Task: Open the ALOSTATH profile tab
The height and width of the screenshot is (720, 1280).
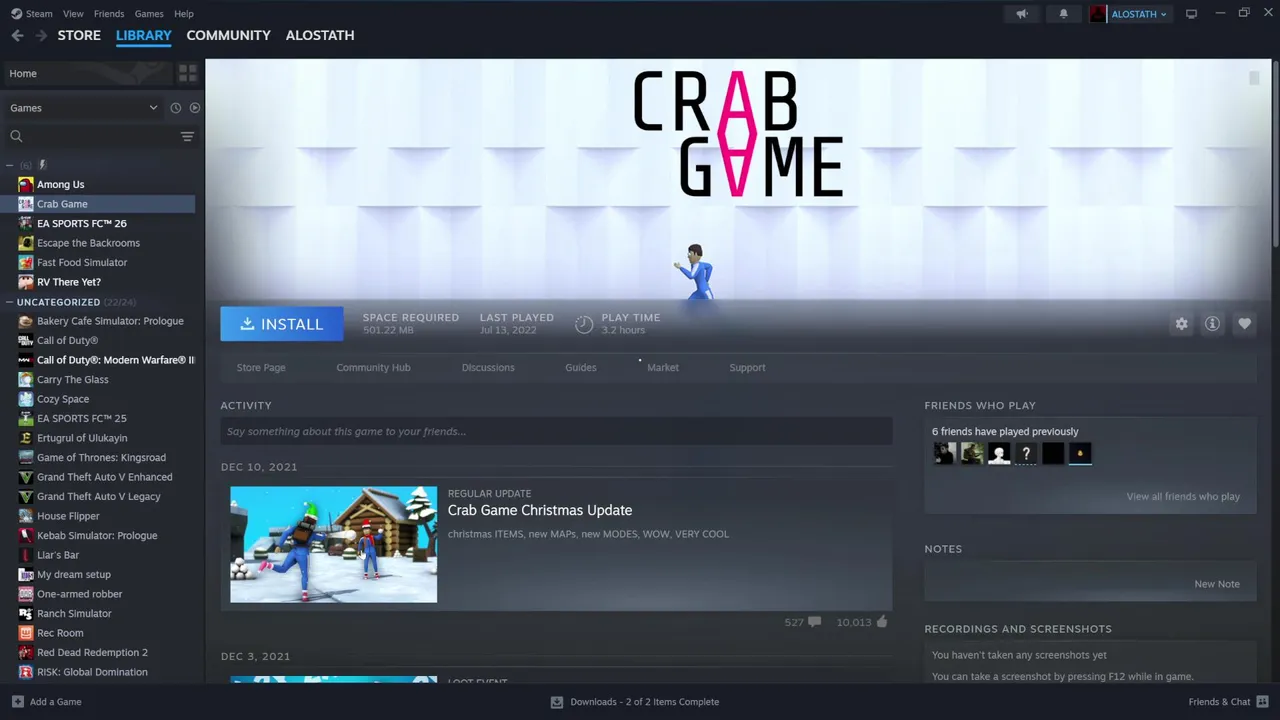Action: tap(320, 35)
